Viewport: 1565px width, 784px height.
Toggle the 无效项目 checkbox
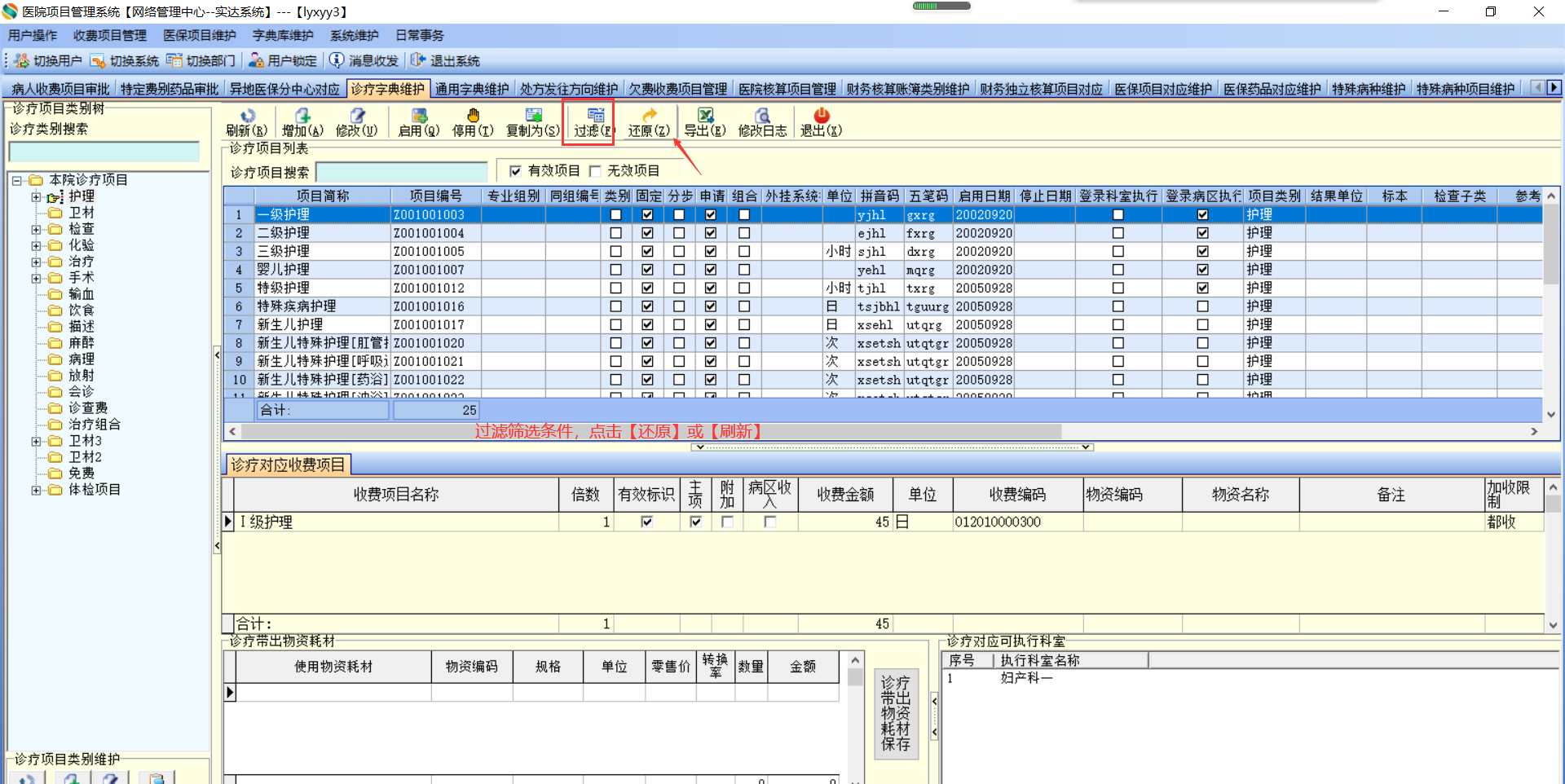[x=594, y=171]
